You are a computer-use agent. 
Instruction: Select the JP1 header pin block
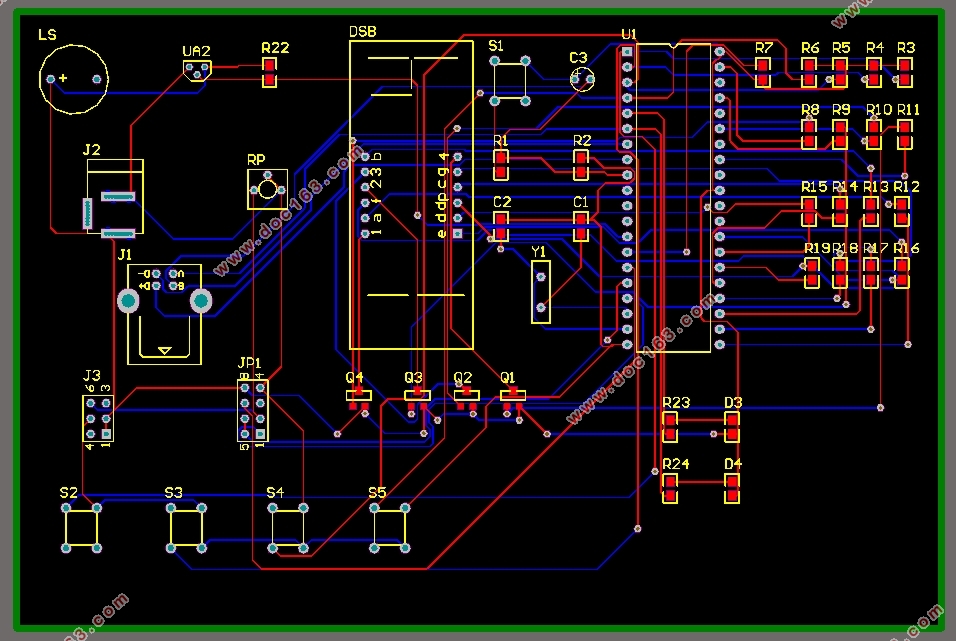point(252,410)
